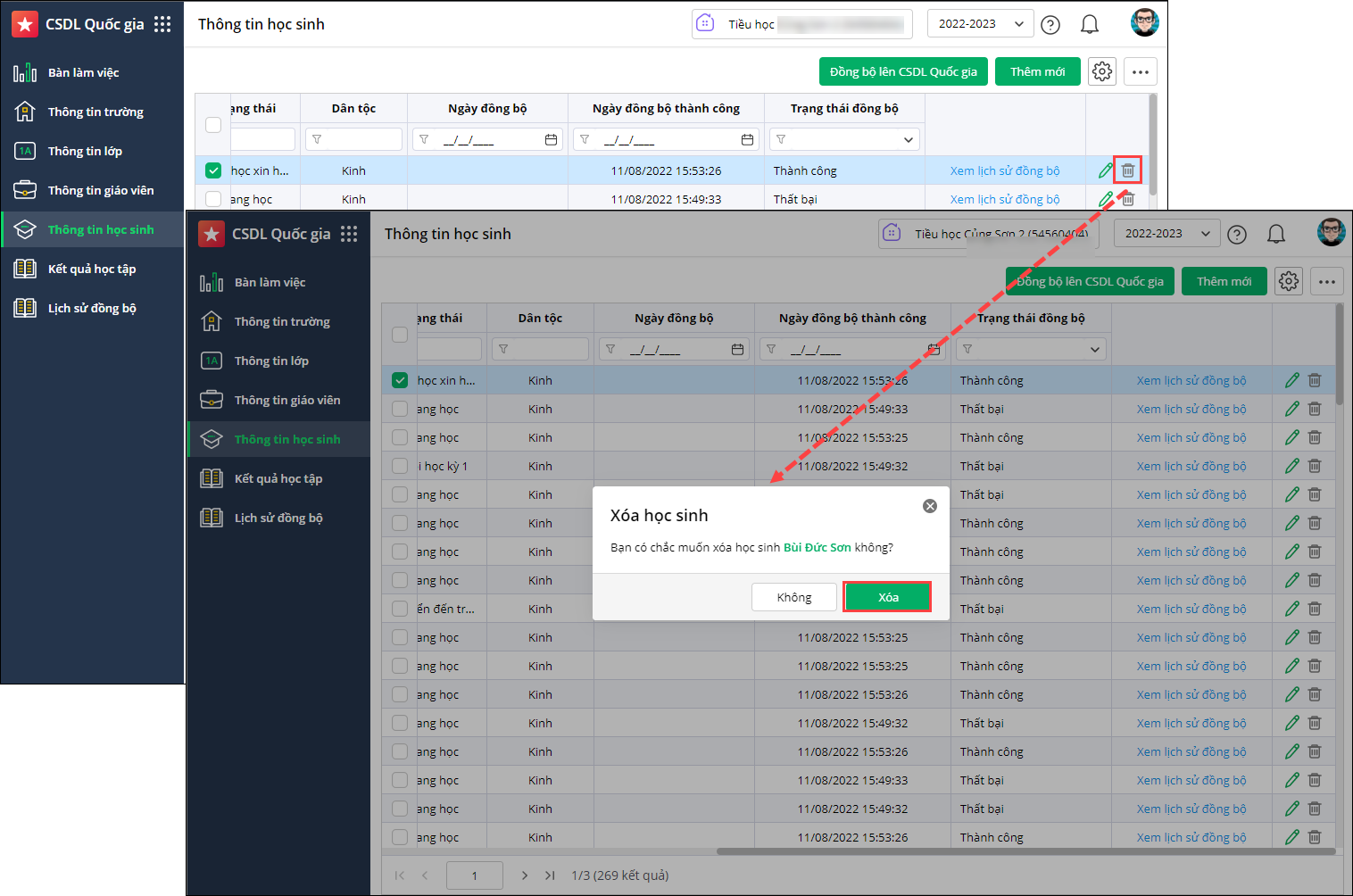Click 'Thêm mới' in the back window
Image resolution: width=1353 pixels, height=896 pixels.
1038,71
